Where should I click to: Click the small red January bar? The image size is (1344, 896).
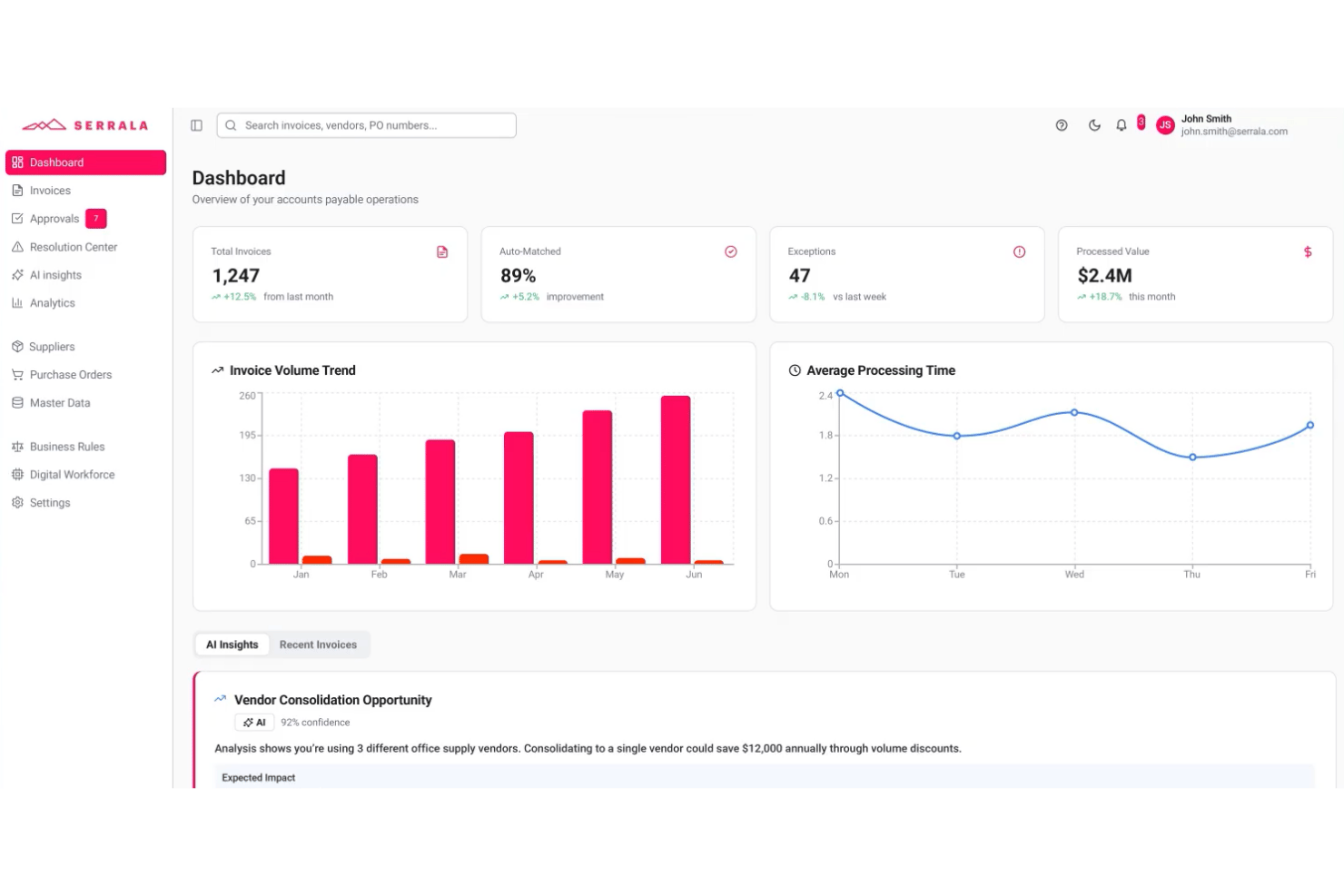click(x=317, y=560)
